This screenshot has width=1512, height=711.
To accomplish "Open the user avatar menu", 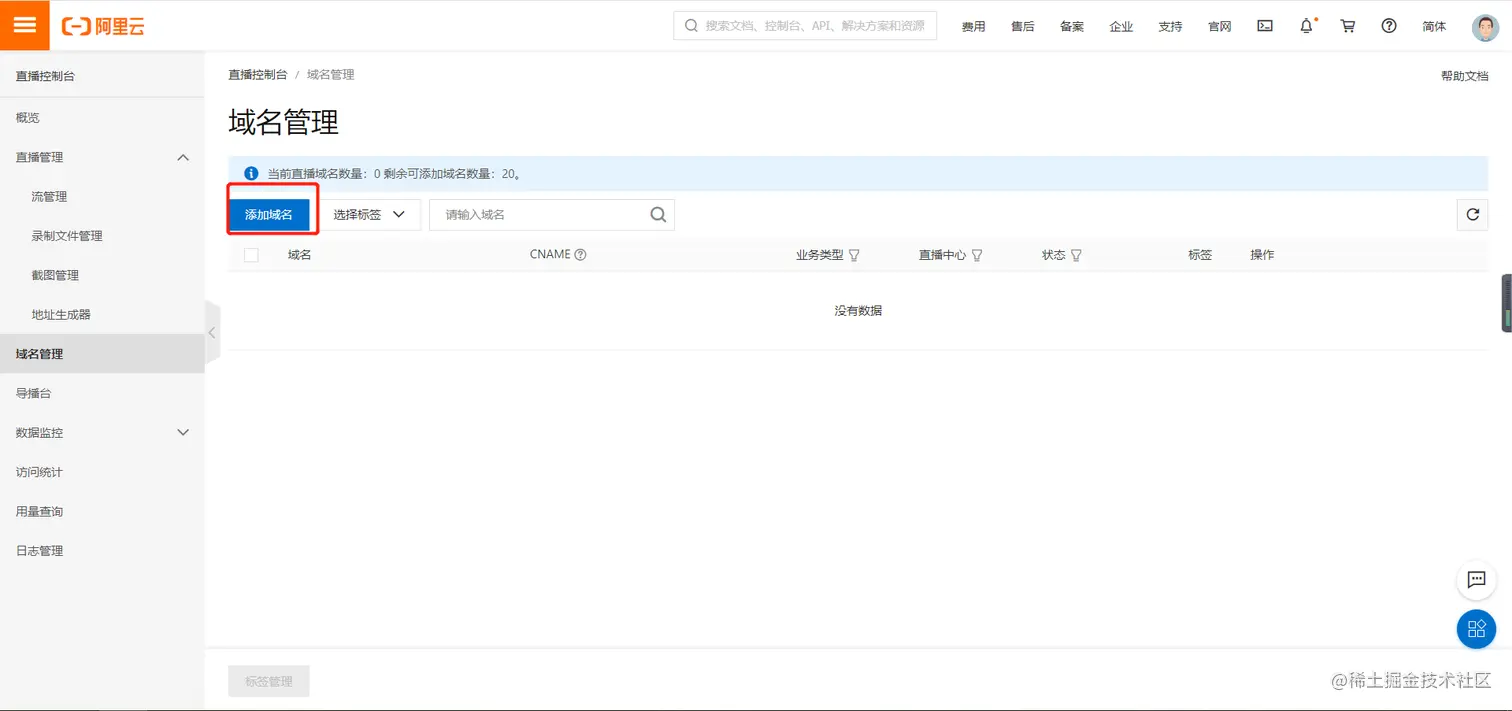I will pyautogui.click(x=1485, y=27).
